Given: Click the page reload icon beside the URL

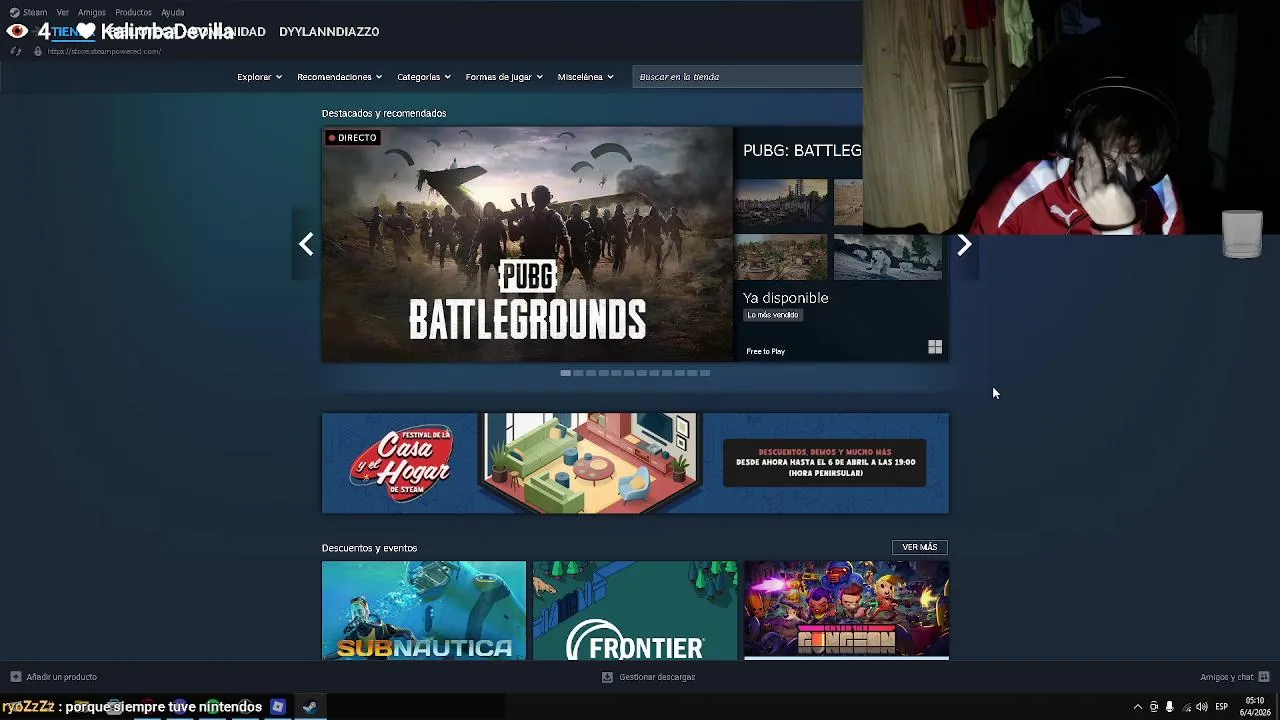Looking at the screenshot, I should 16,51.
